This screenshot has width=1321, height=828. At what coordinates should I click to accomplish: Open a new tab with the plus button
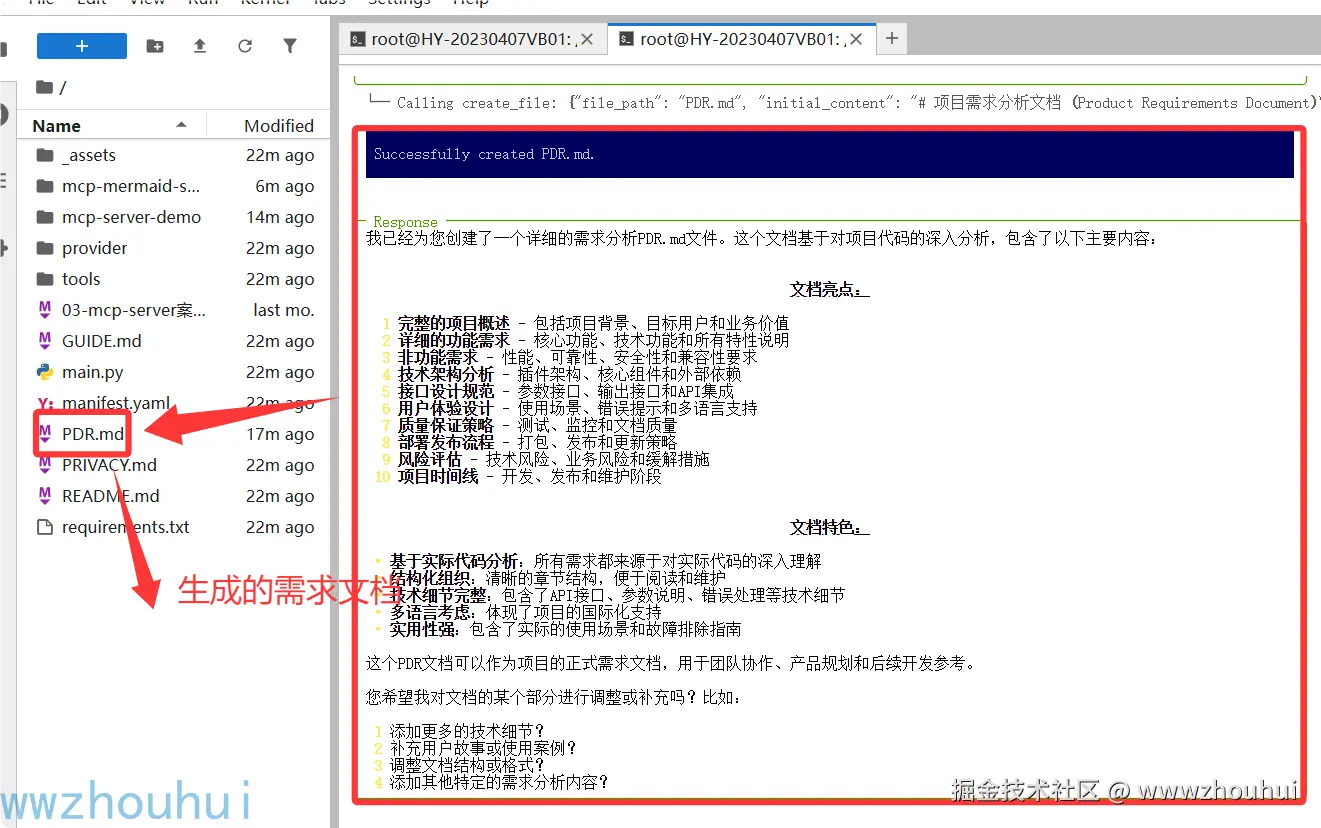[892, 39]
